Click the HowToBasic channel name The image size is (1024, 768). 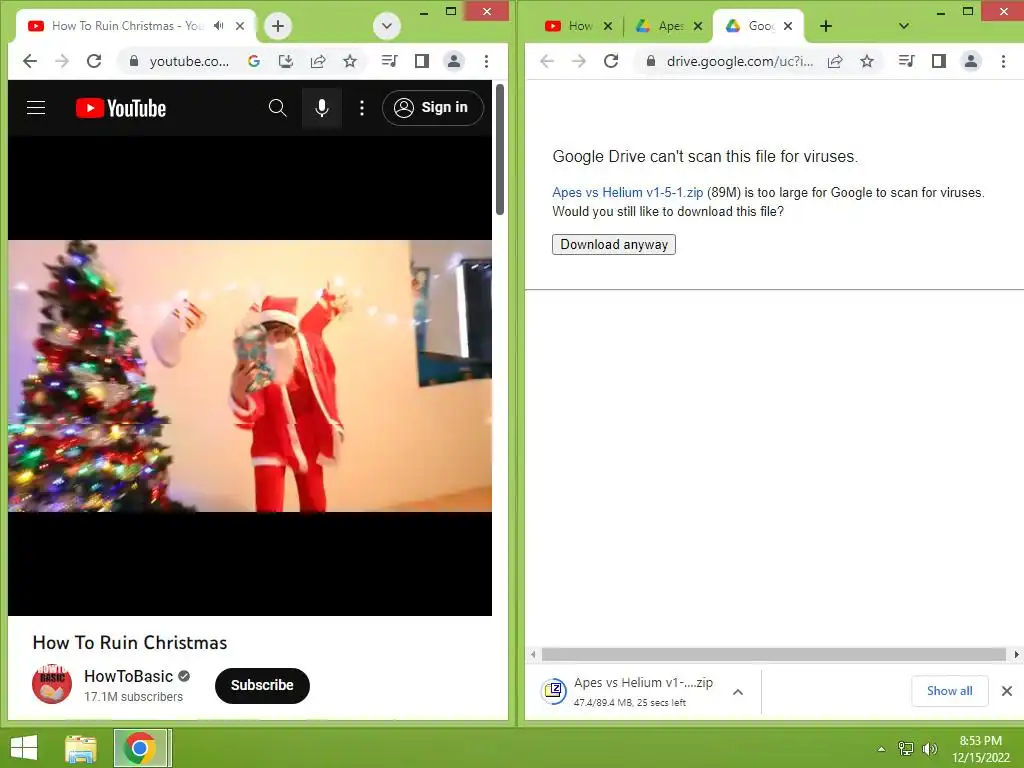pyautogui.click(x=129, y=676)
